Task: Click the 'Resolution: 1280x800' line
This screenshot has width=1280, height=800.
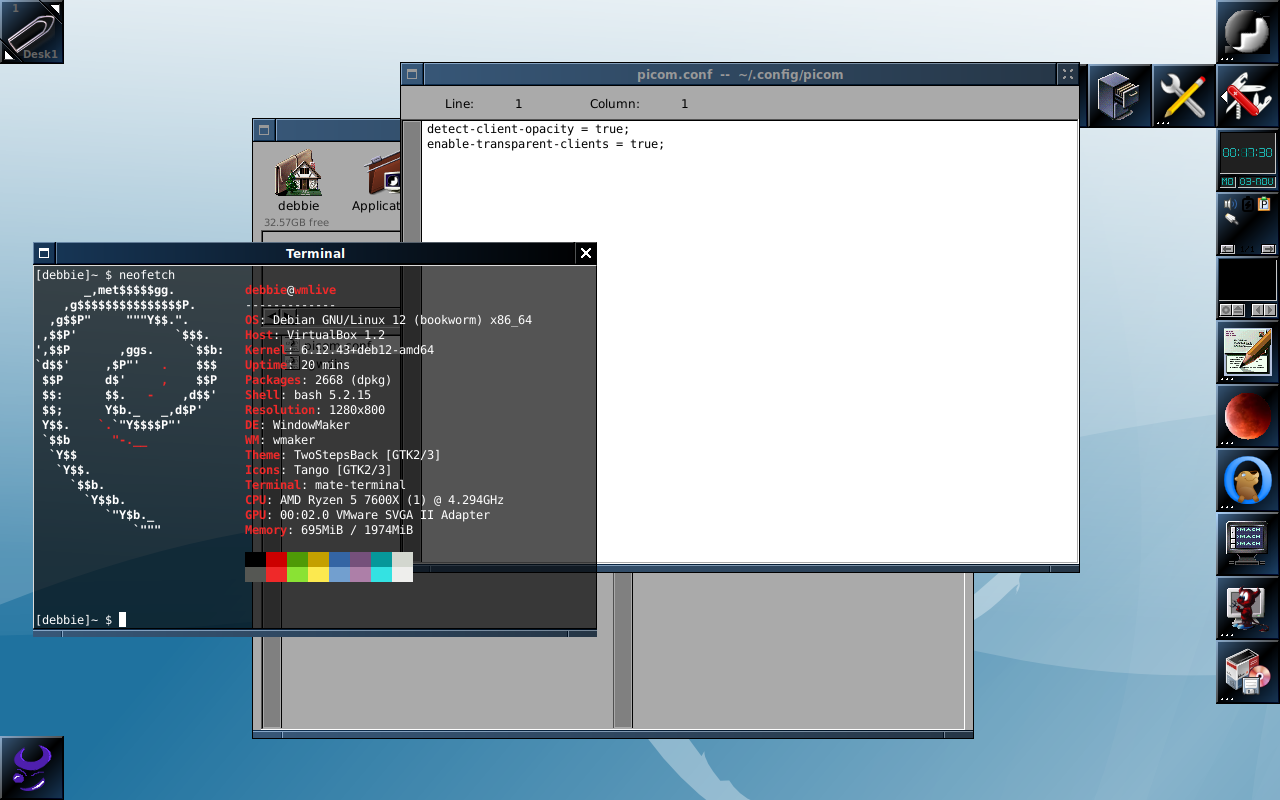Action: tap(315, 410)
